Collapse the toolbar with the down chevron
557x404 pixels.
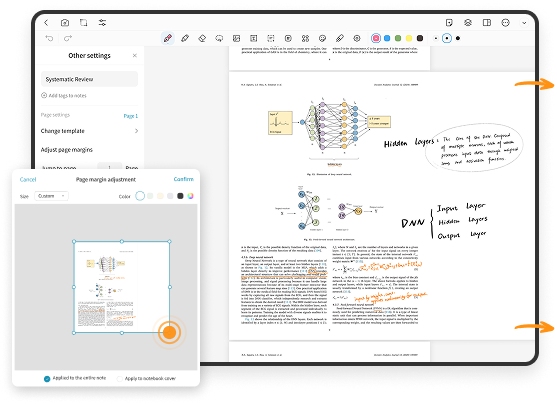pyautogui.click(x=524, y=23)
